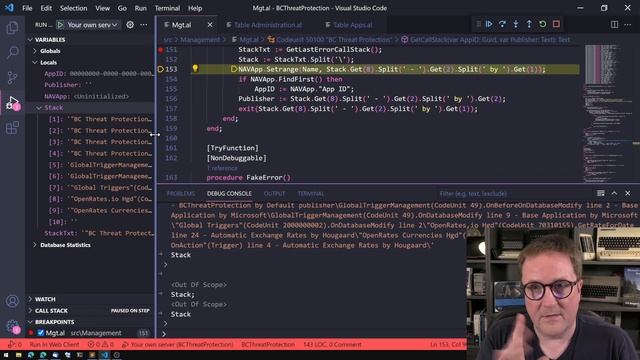Open the View menu
The width and height of the screenshot is (640, 360).
102,8
